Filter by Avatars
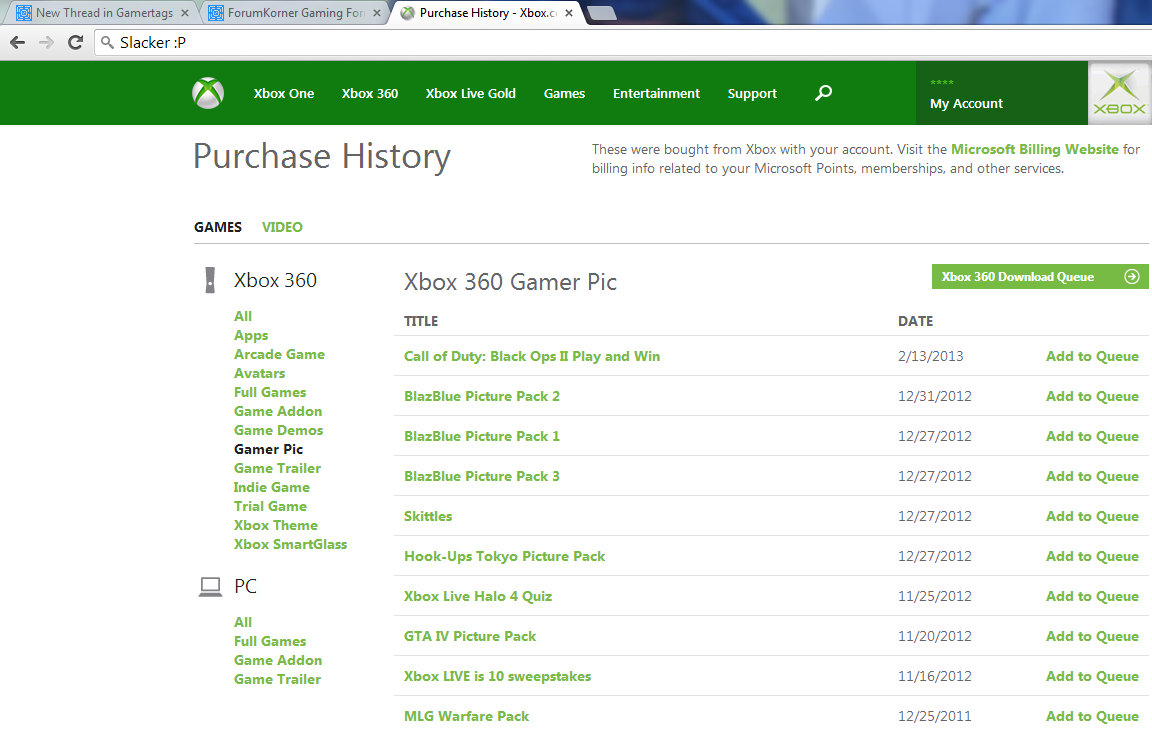1152x733 pixels. click(x=259, y=373)
